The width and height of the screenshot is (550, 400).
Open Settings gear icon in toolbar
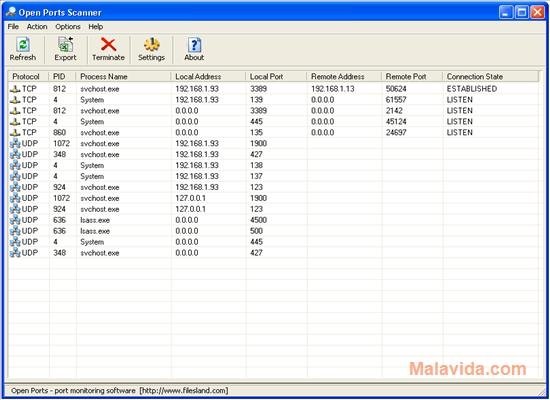point(152,45)
